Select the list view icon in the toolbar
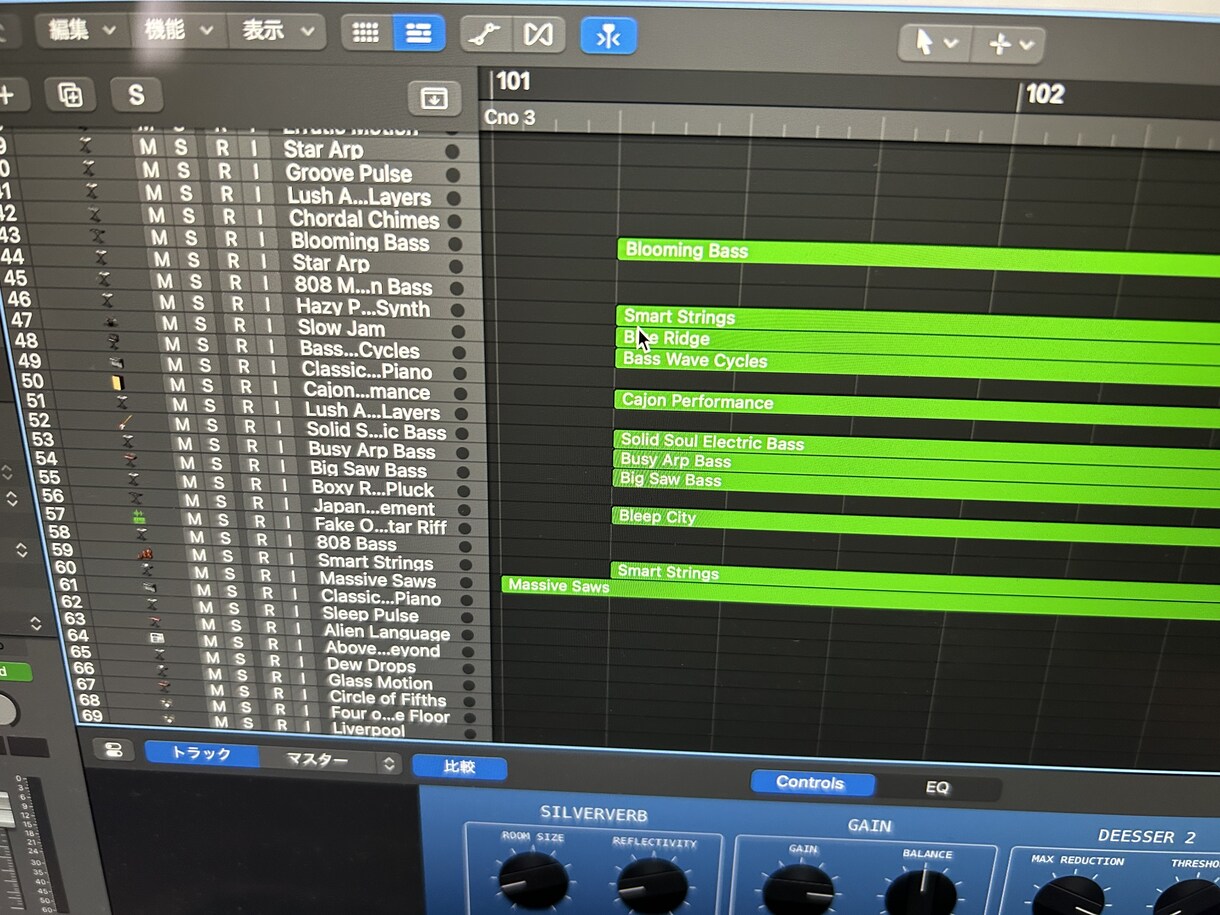 coord(419,33)
